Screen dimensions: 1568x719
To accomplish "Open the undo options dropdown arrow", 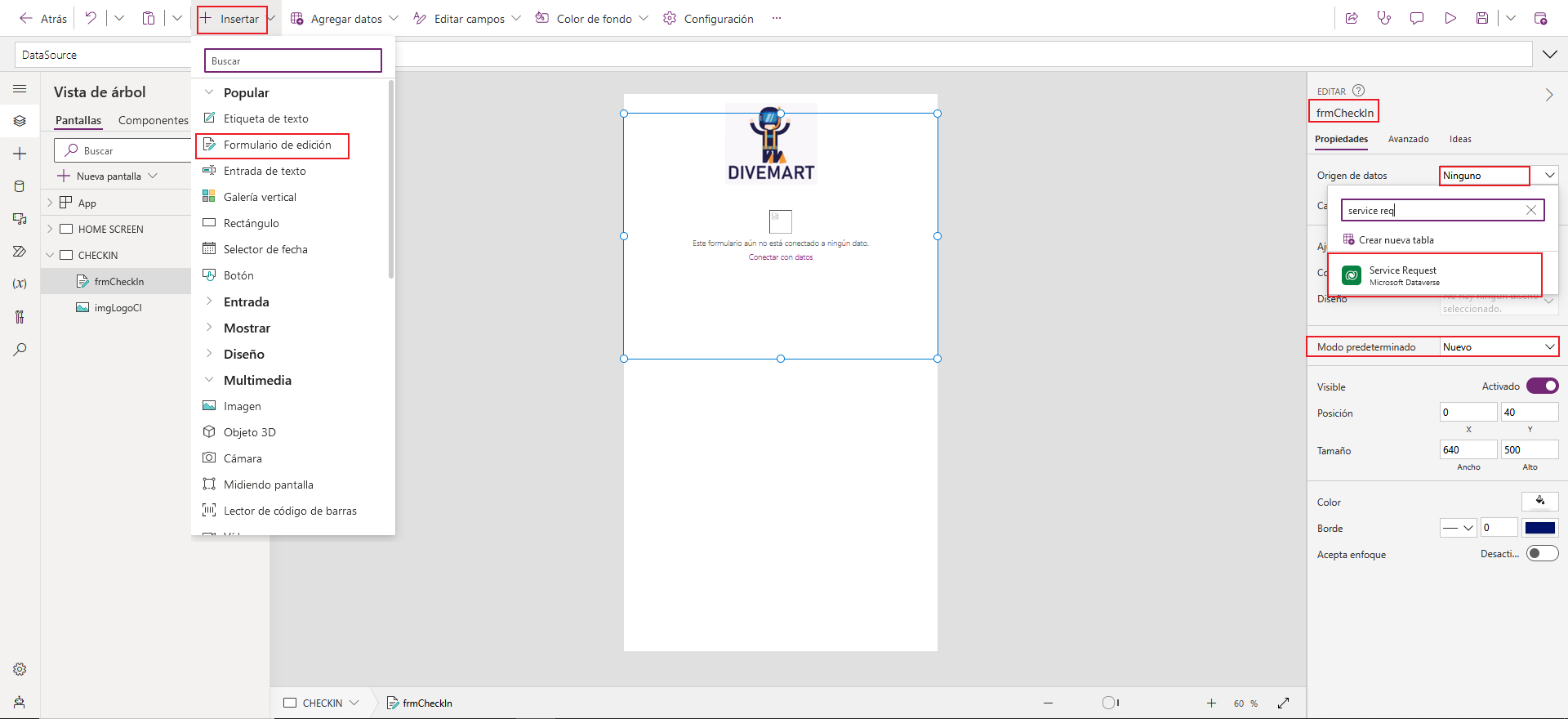I will pos(119,18).
